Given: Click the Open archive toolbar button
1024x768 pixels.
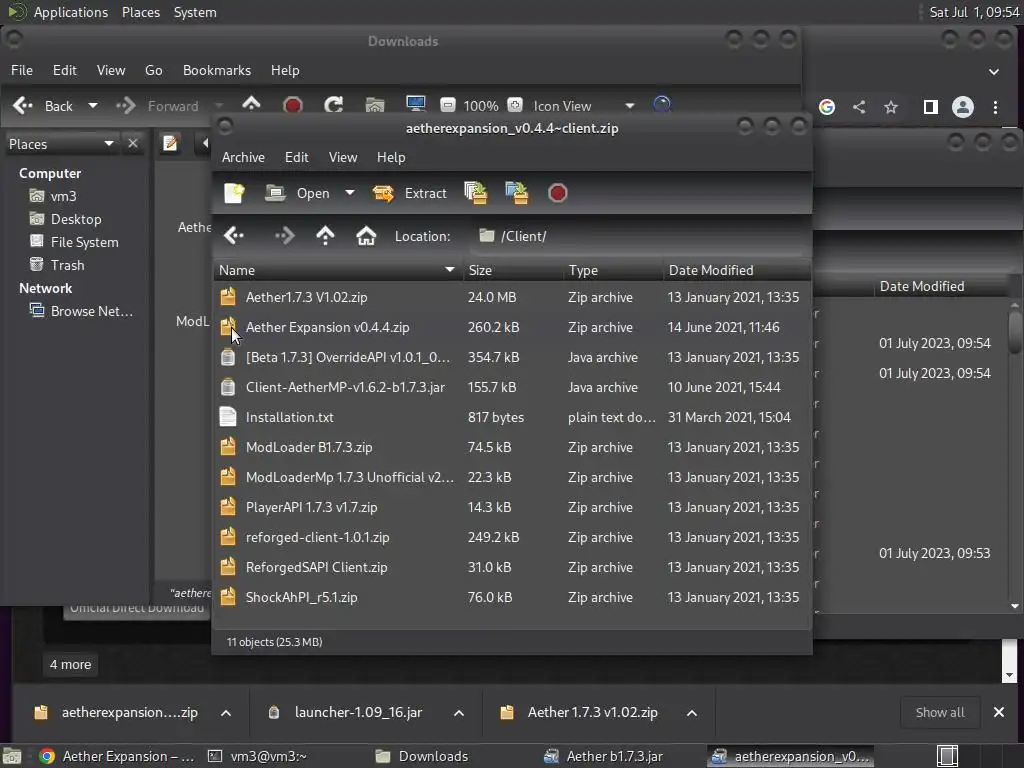Looking at the screenshot, I should point(298,193).
